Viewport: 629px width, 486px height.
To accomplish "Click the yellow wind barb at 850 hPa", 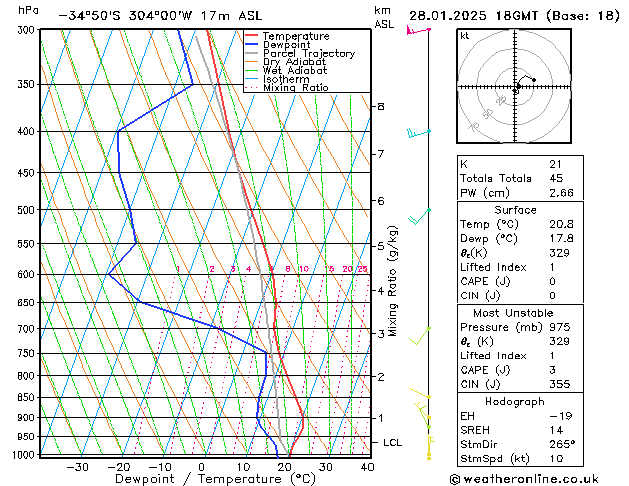I will click(x=420, y=393).
